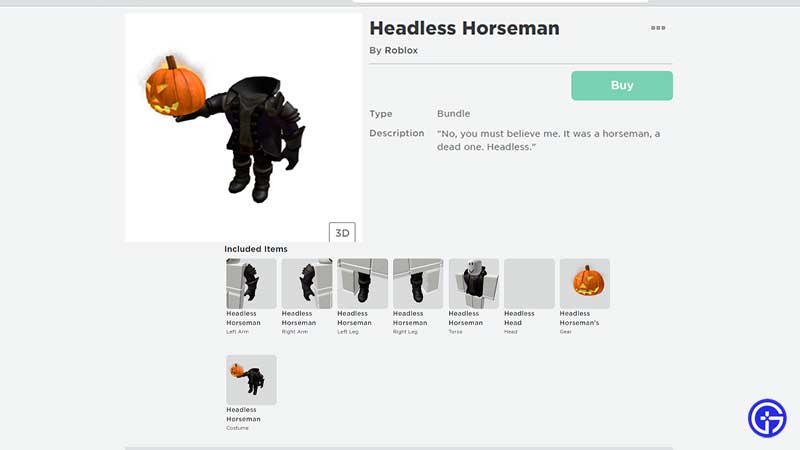This screenshot has width=800, height=450.
Task: Open the Headless Horseman Left Leg item
Action: point(362,283)
